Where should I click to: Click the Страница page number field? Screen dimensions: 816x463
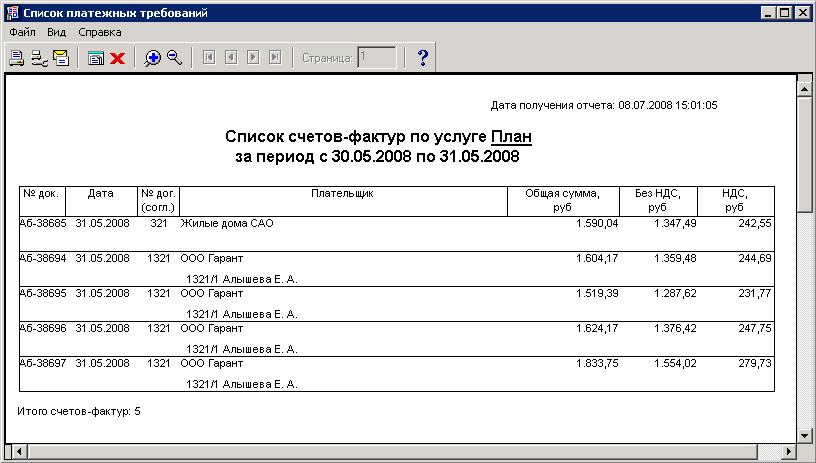377,58
